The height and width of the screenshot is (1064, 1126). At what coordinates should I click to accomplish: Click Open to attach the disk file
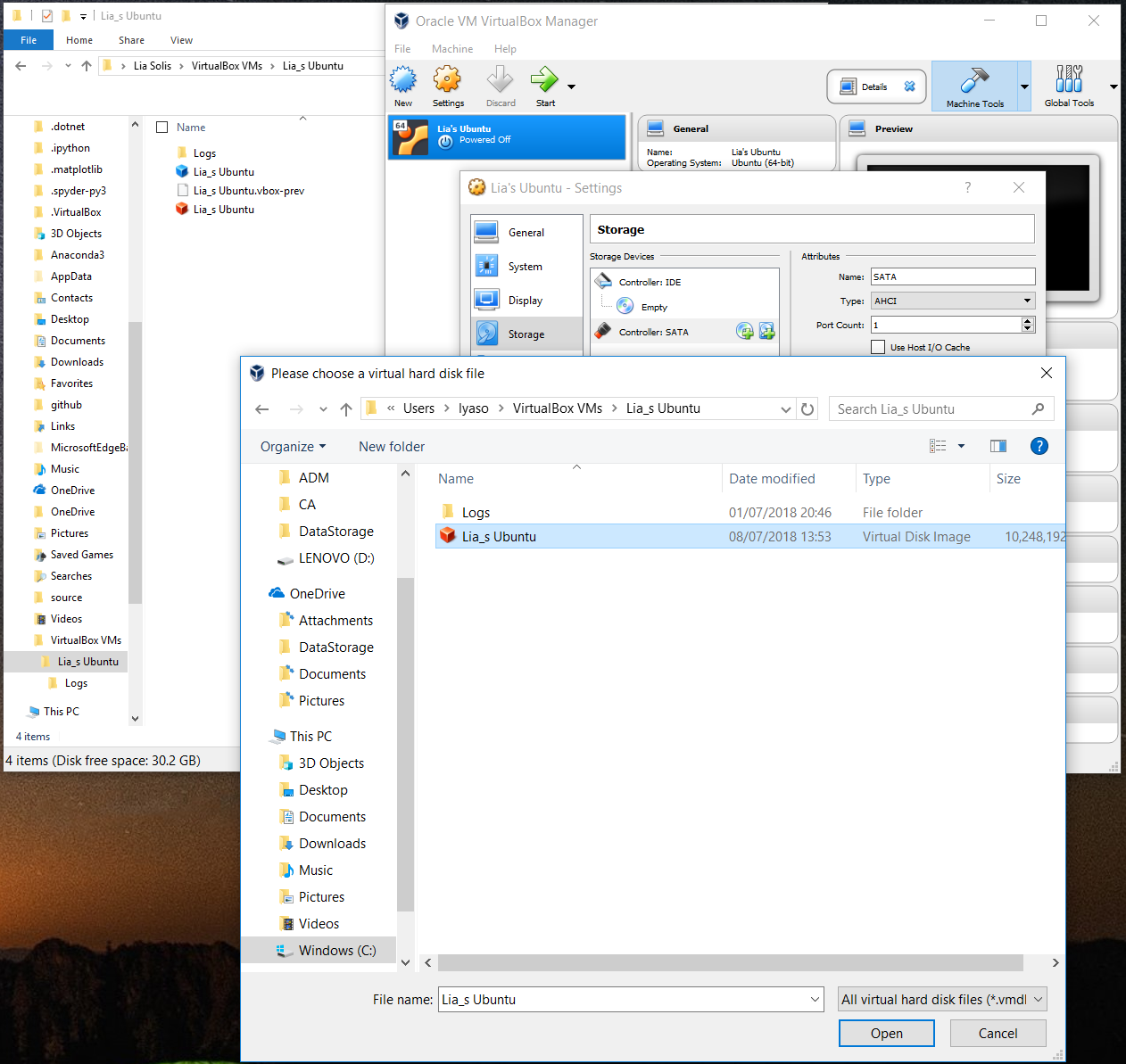tap(886, 1033)
